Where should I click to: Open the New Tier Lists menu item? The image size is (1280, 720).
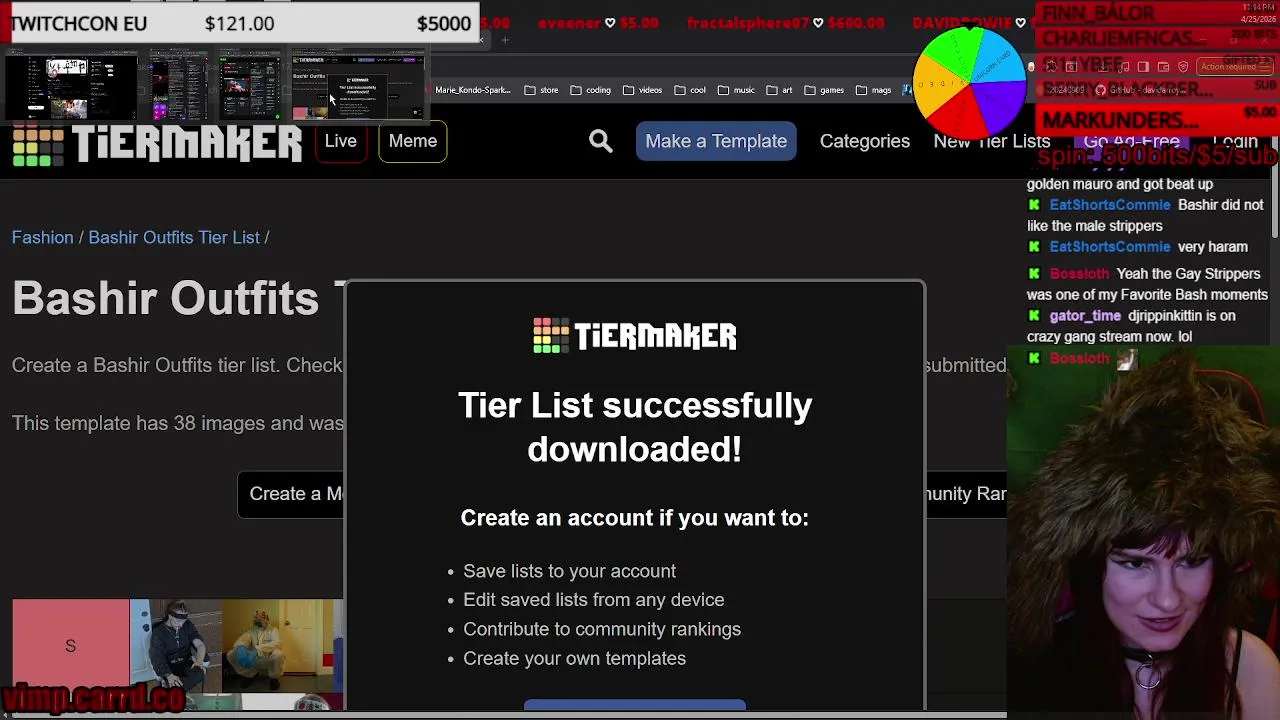tap(992, 141)
